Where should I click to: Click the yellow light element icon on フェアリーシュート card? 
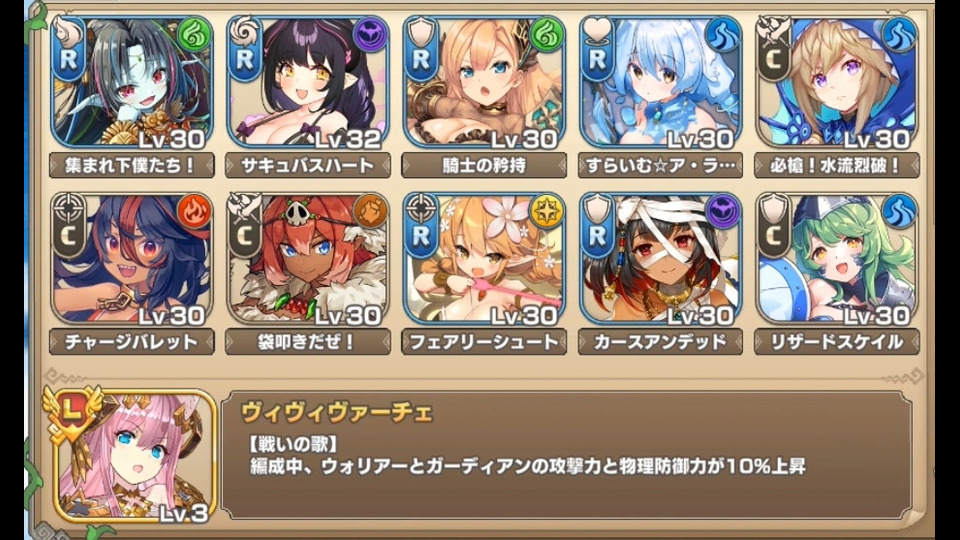coord(547,212)
